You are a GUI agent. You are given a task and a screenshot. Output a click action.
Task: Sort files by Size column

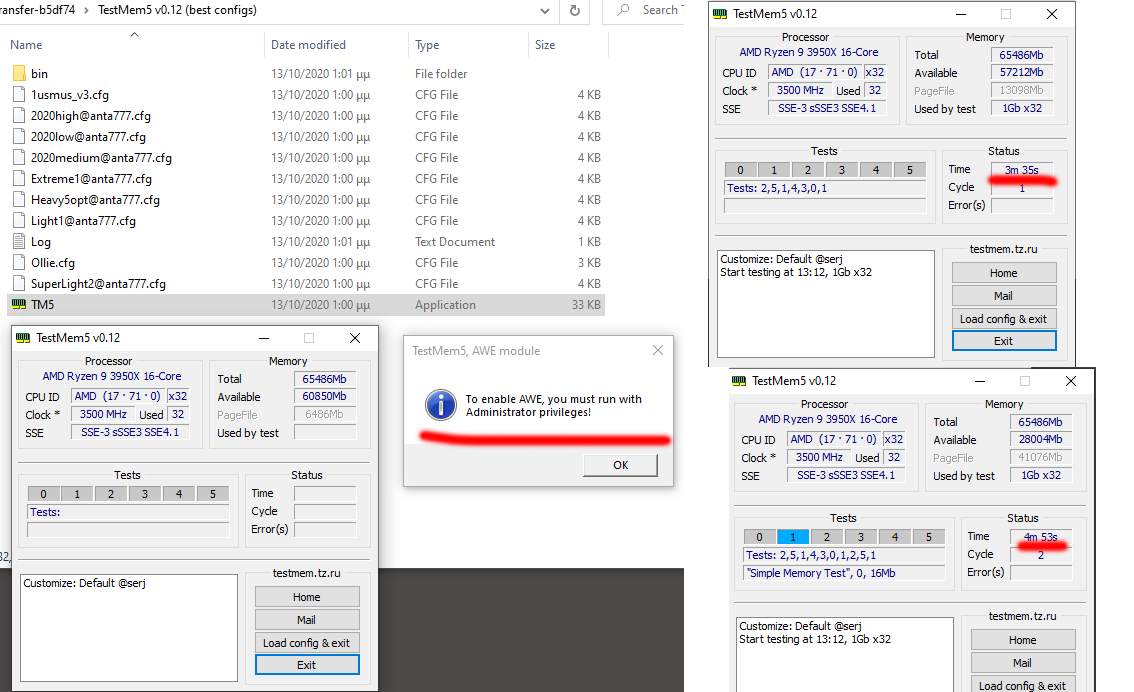545,44
